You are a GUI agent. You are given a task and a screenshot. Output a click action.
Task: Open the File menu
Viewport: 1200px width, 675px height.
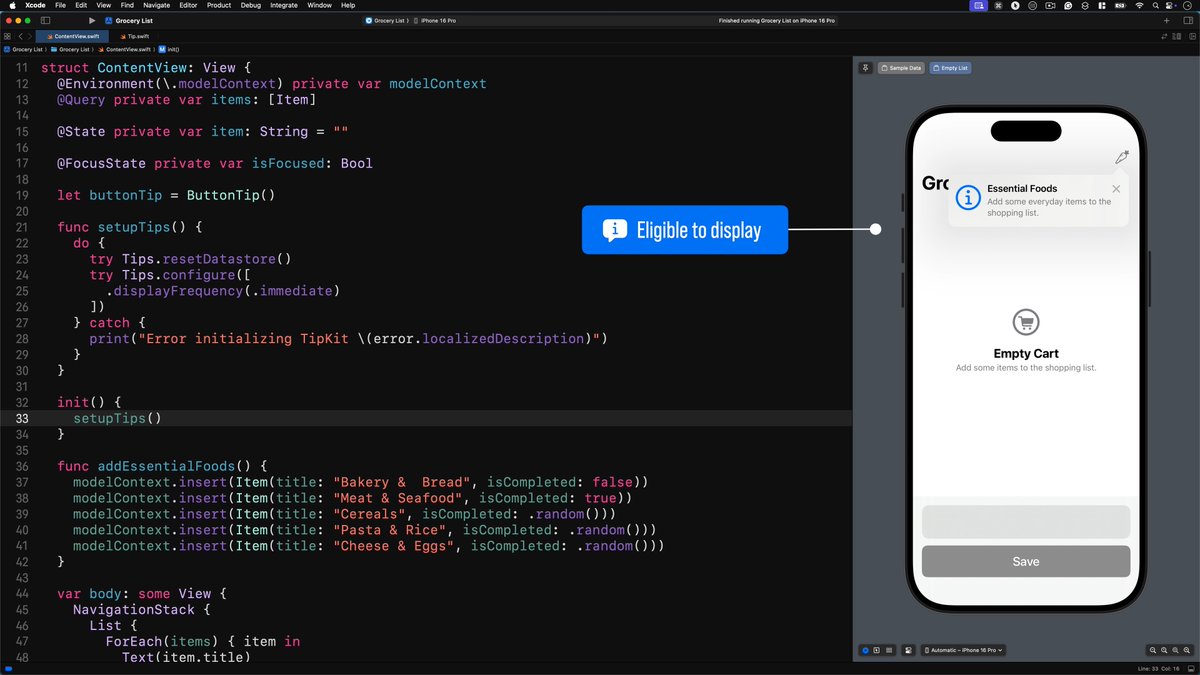pyautogui.click(x=61, y=5)
